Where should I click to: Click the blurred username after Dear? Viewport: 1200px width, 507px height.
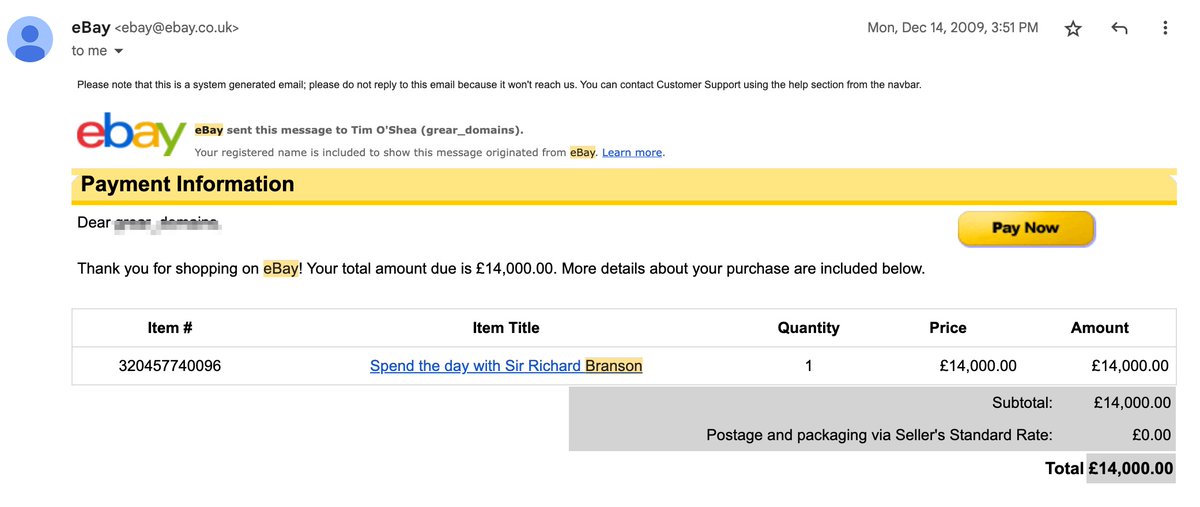(167, 223)
